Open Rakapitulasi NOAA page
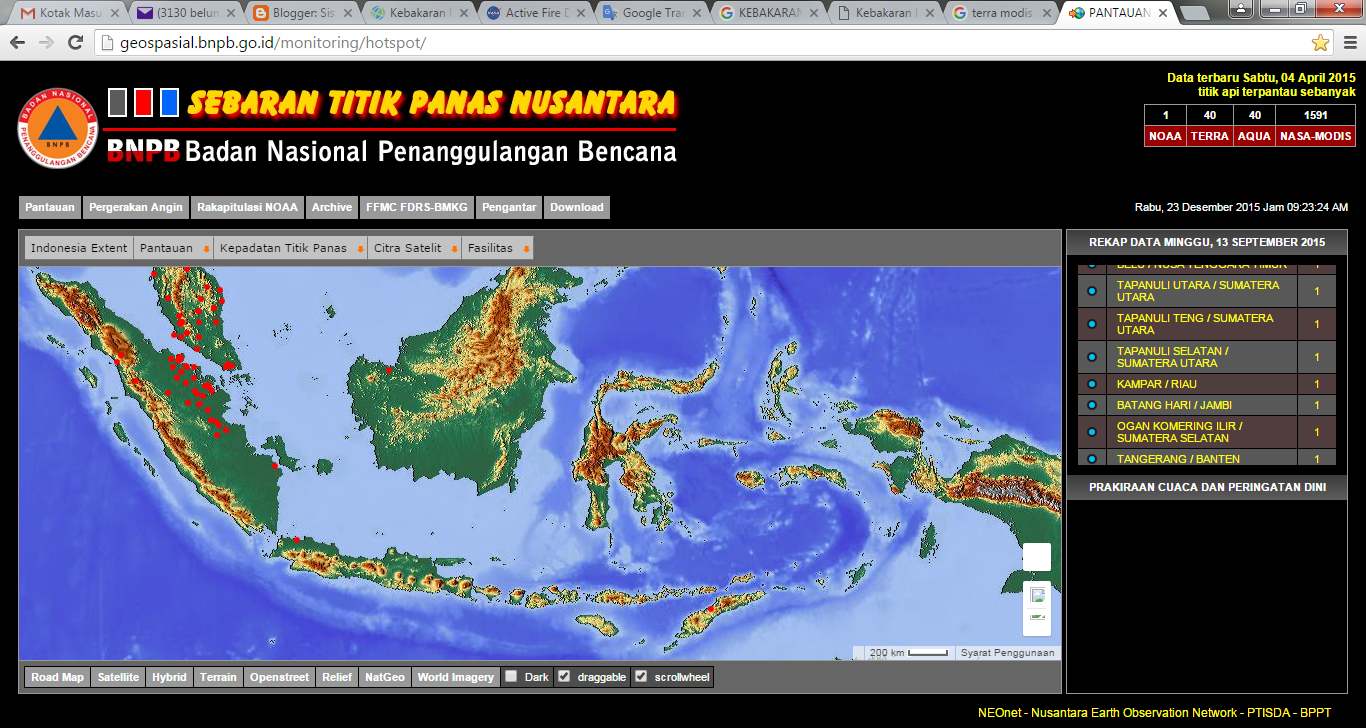The image size is (1366, 728). [247, 207]
